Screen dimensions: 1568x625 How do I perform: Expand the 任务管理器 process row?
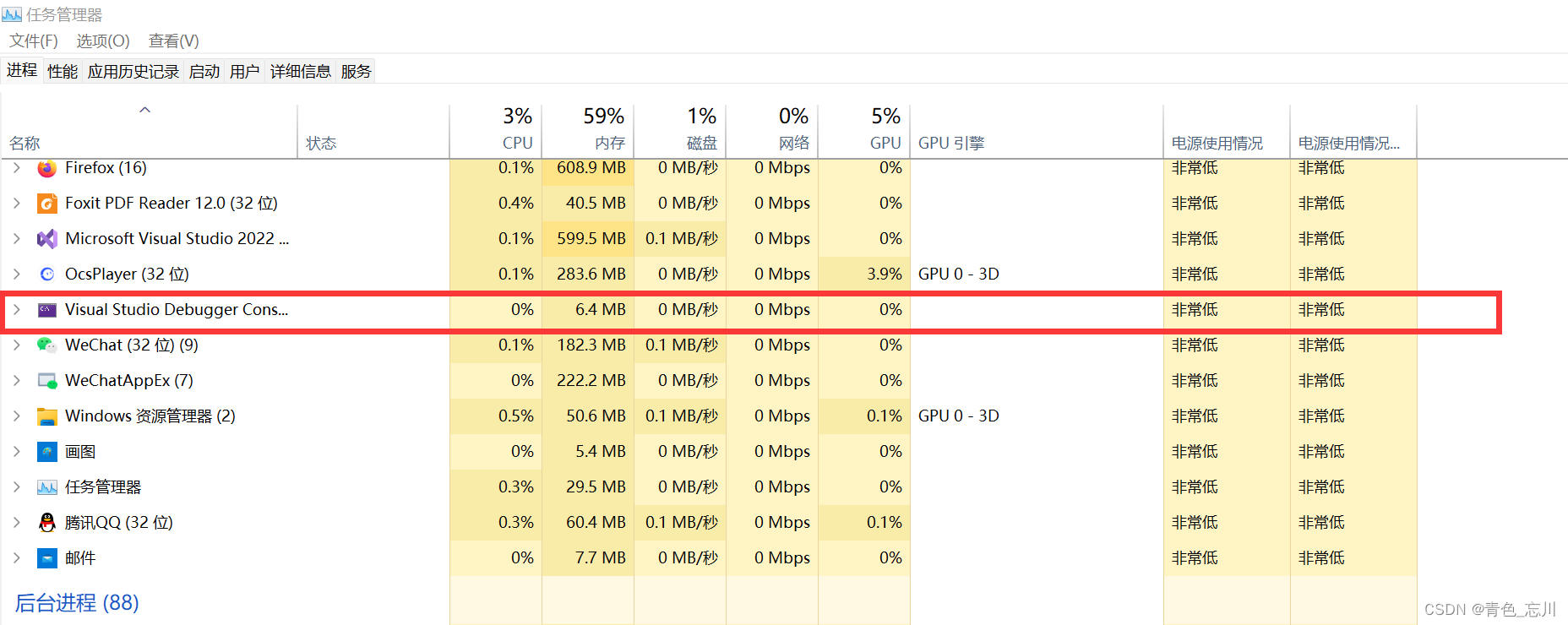pos(16,487)
